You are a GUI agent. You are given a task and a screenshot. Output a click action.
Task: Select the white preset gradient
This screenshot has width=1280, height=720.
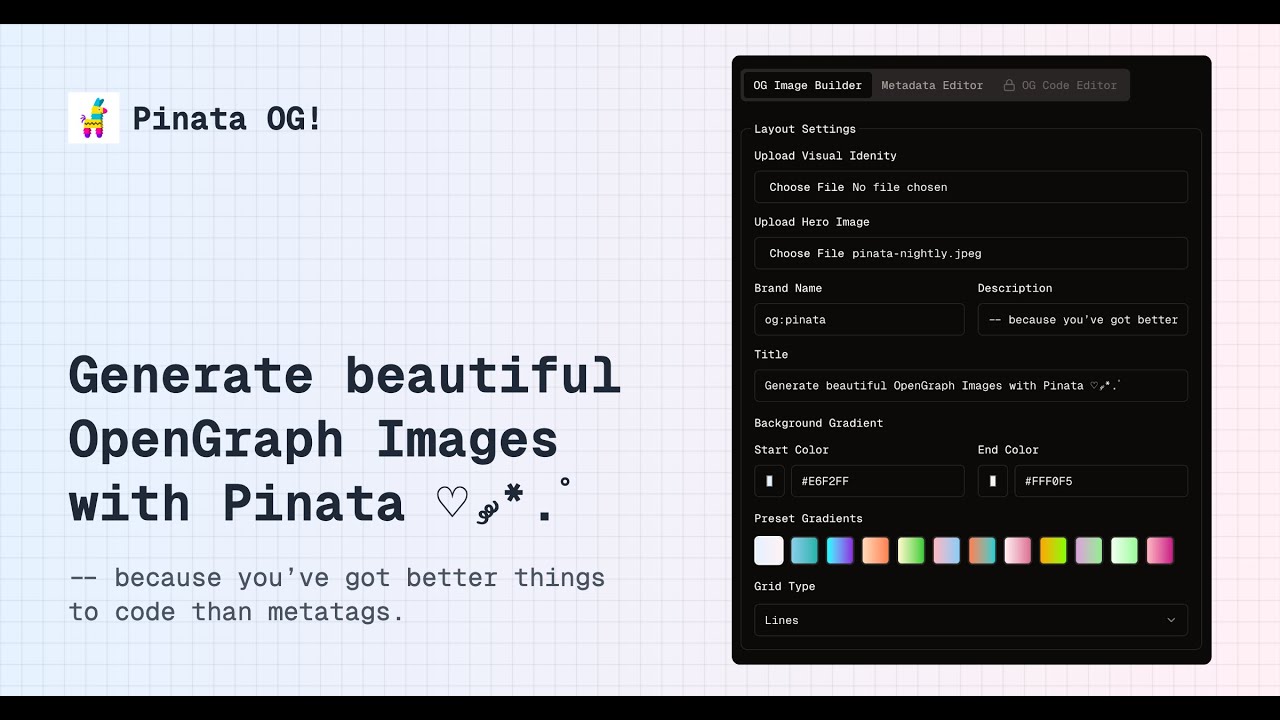point(769,550)
